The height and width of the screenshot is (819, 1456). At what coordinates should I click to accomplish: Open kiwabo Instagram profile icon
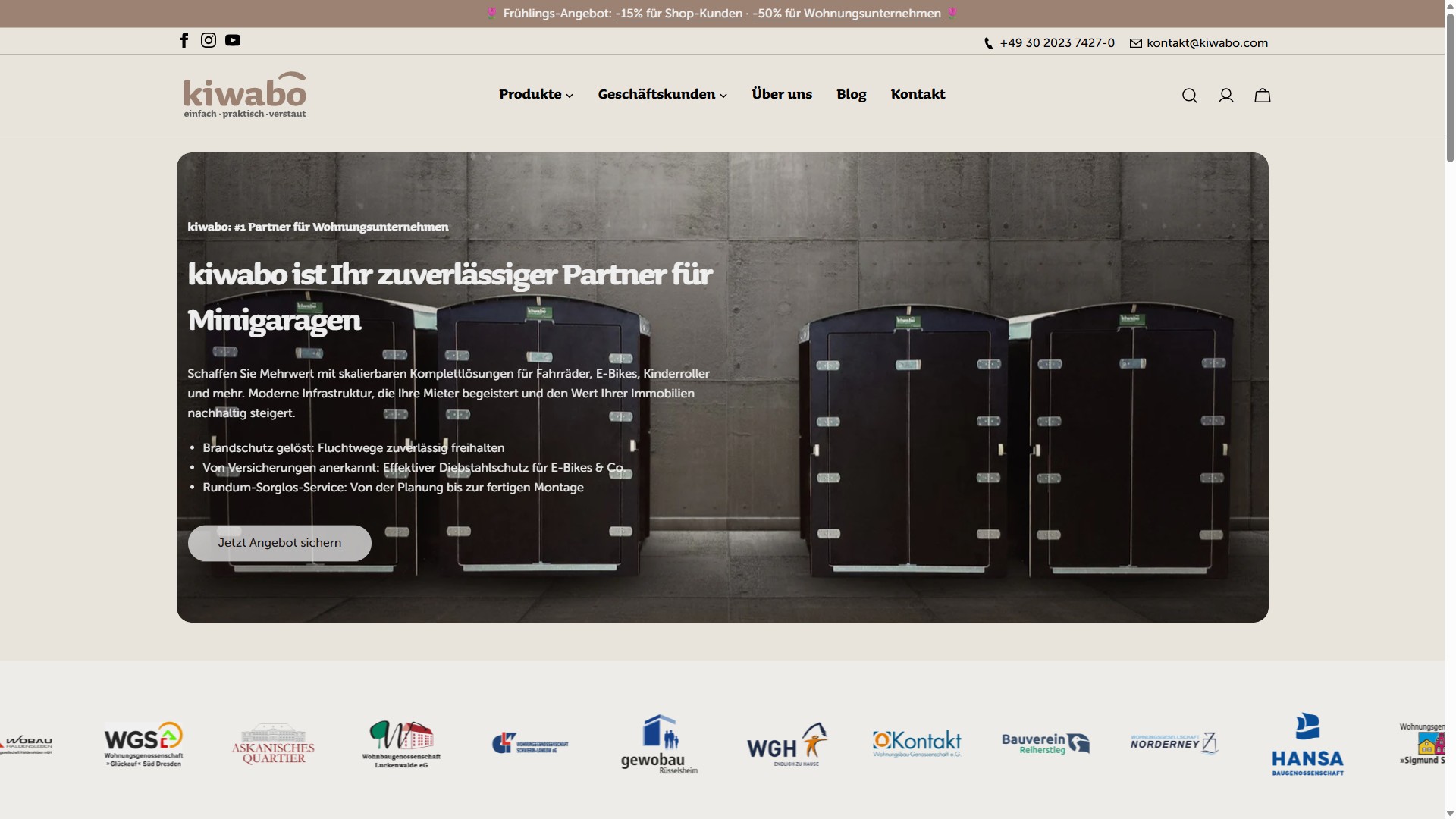coord(209,41)
